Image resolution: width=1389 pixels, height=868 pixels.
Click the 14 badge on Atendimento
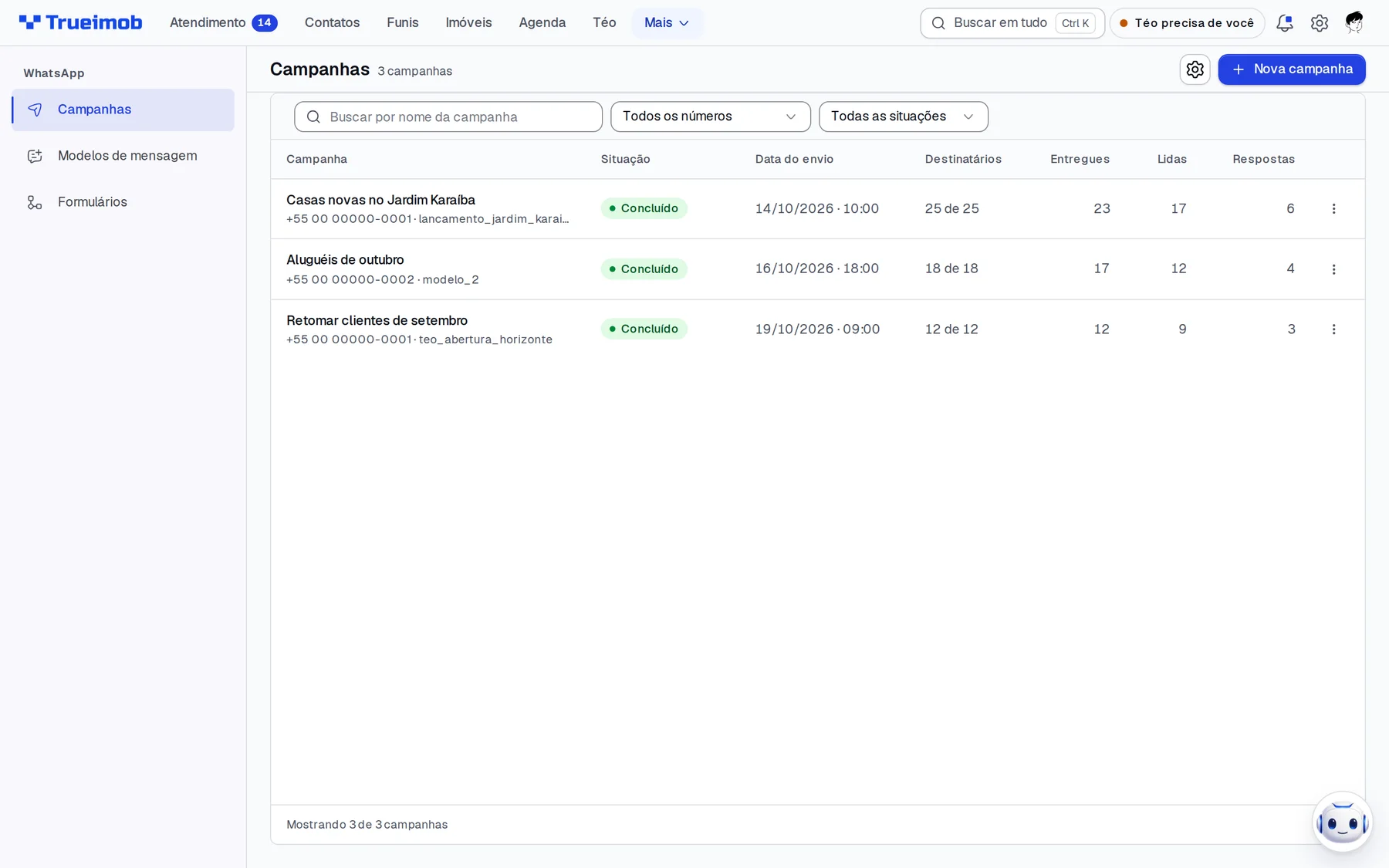[265, 22]
